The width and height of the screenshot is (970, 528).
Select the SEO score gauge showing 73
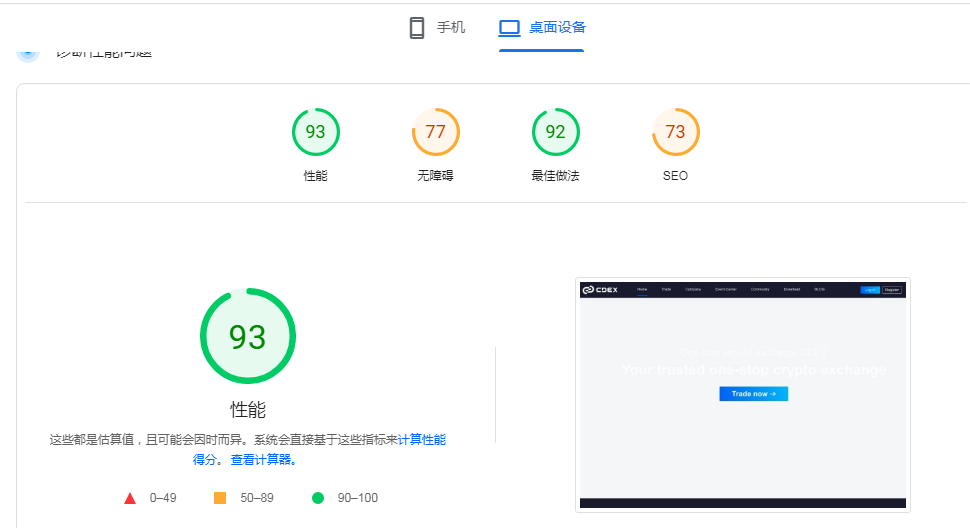point(675,132)
